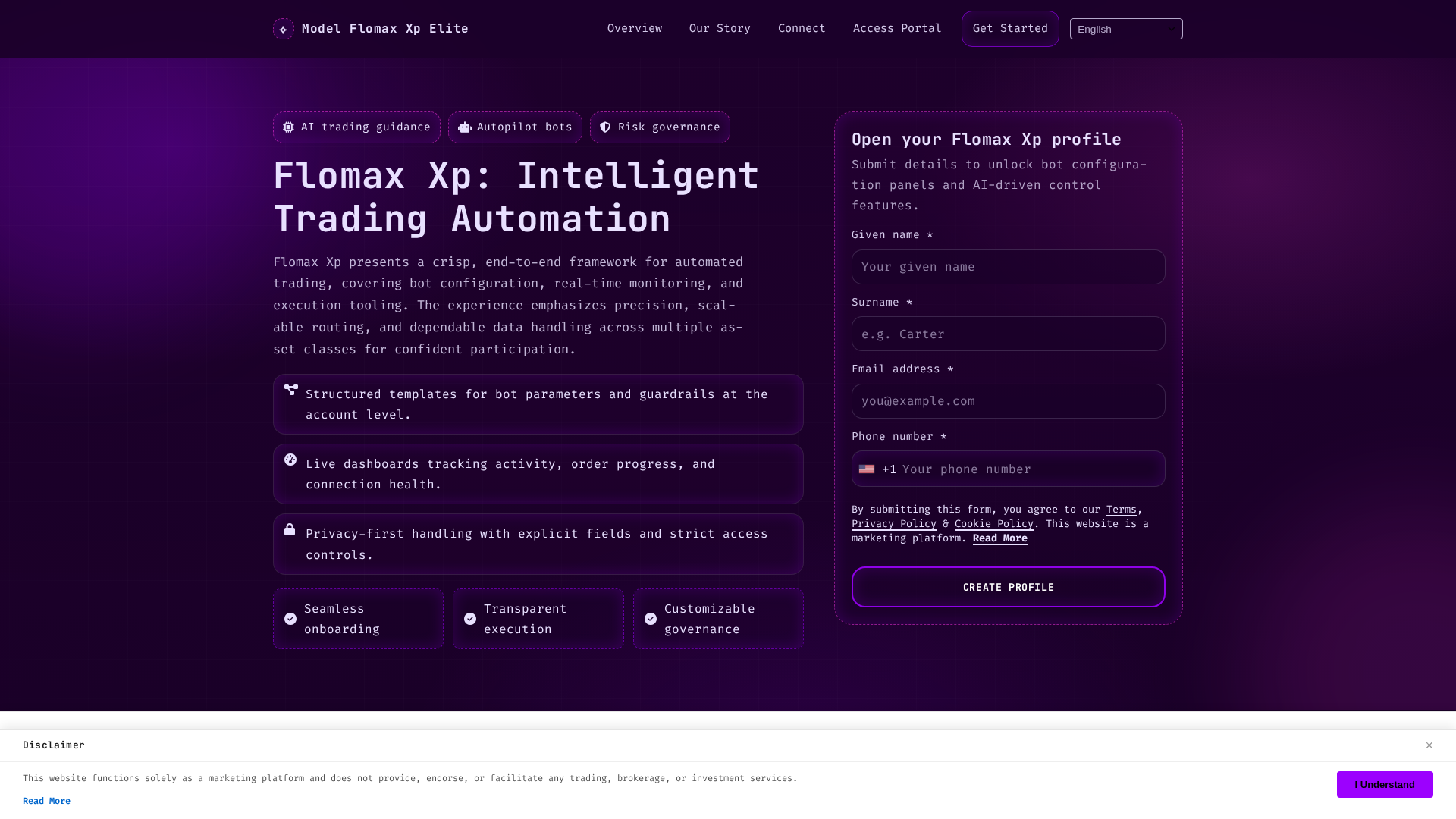The image size is (1456, 819).
Task: Click the Risk governance shield icon
Action: (605, 127)
